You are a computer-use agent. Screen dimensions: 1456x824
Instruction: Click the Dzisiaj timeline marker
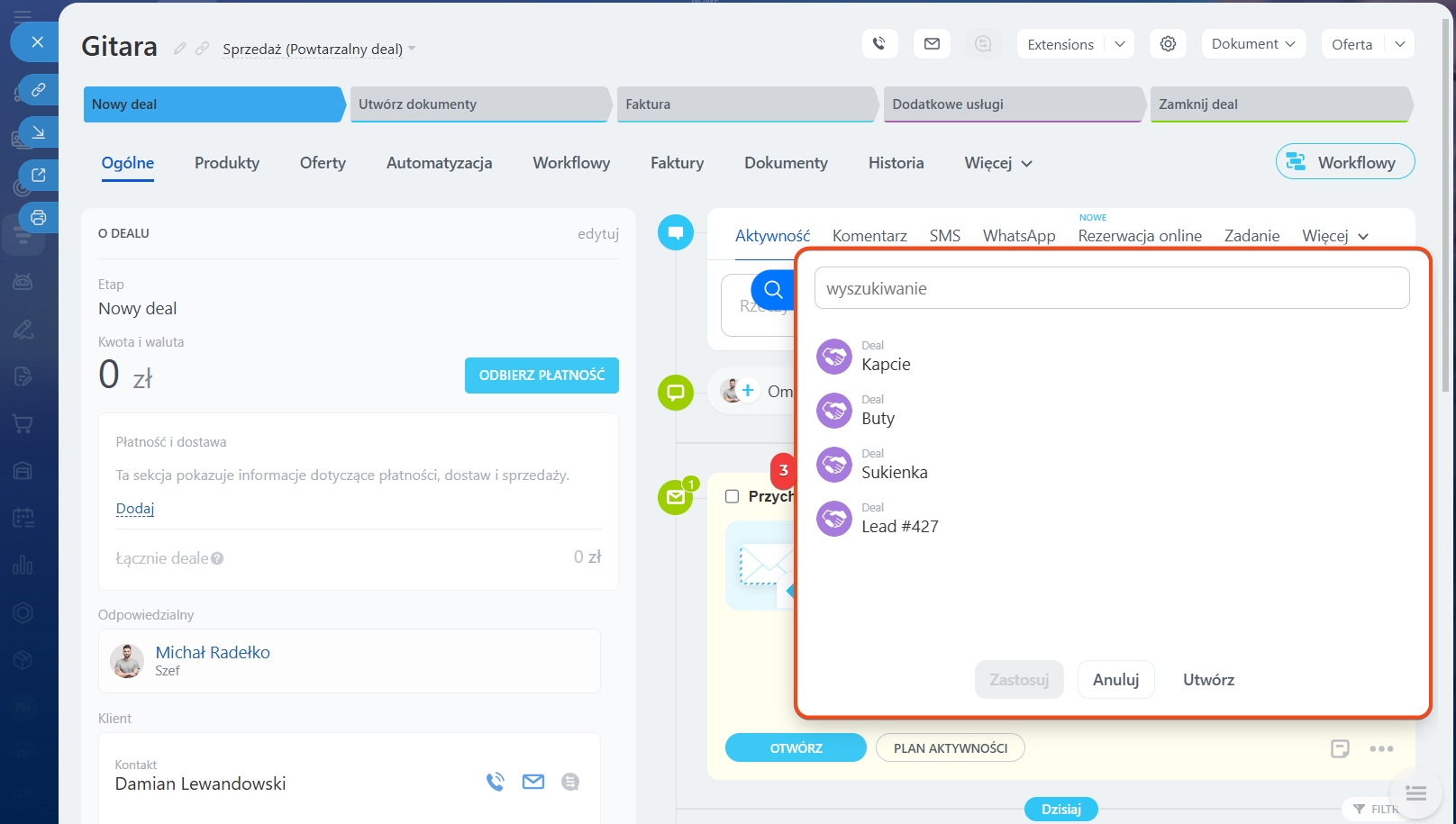click(x=1060, y=809)
